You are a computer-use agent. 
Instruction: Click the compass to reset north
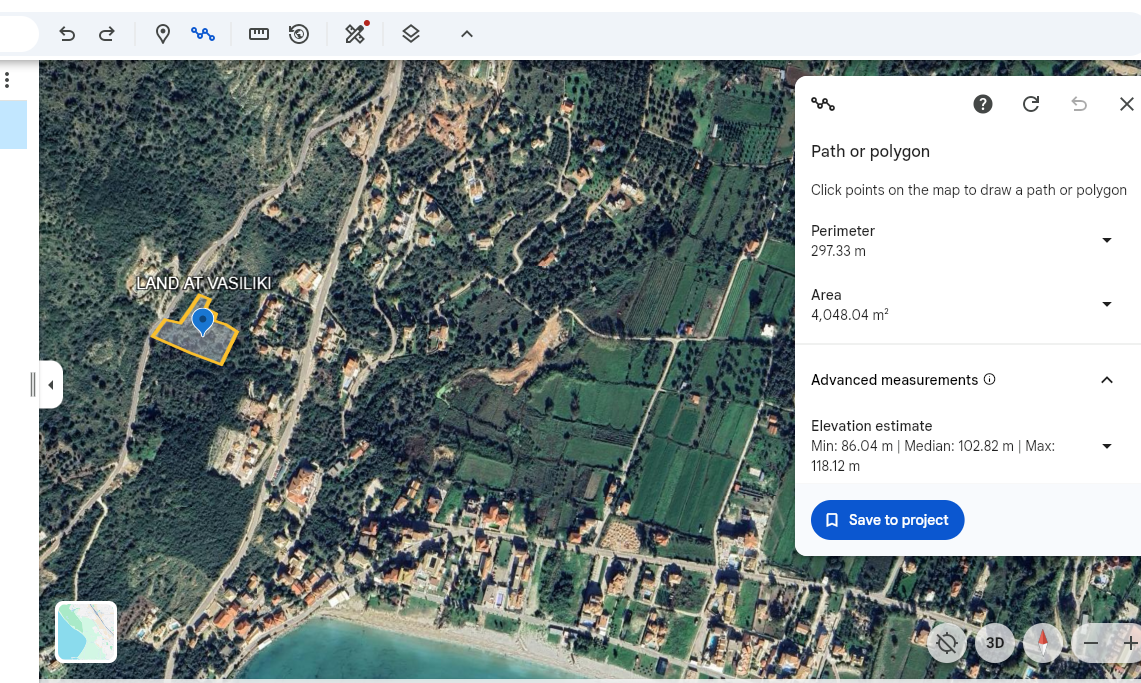[x=1043, y=643]
